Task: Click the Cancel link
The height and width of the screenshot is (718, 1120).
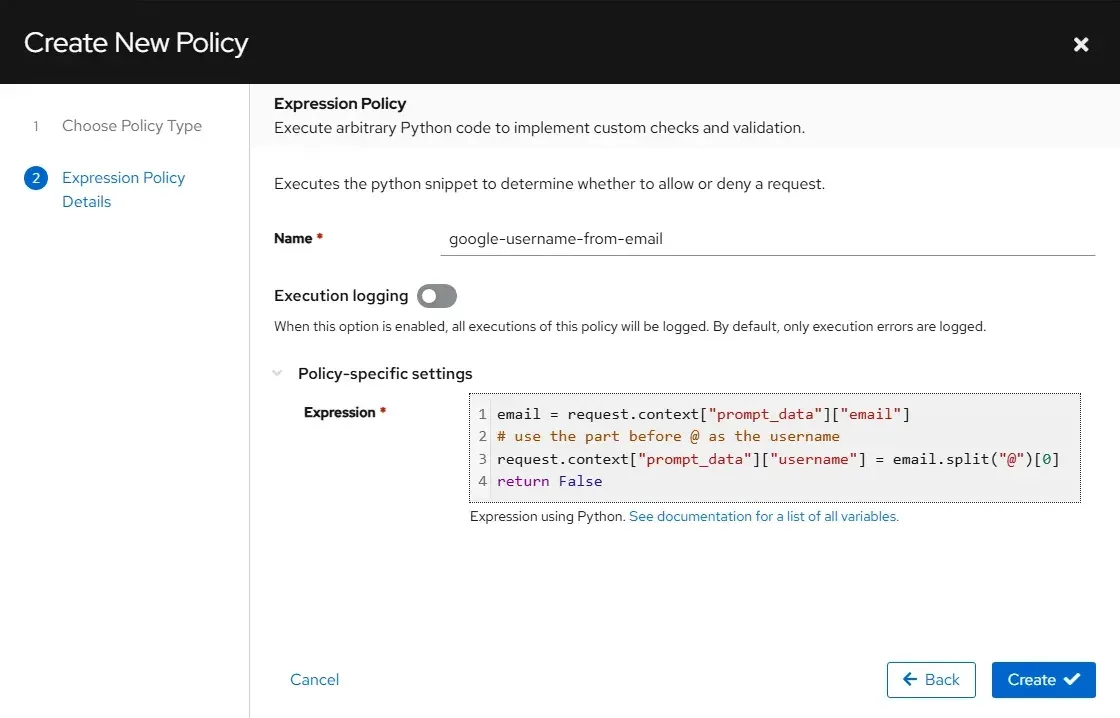Action: point(314,679)
